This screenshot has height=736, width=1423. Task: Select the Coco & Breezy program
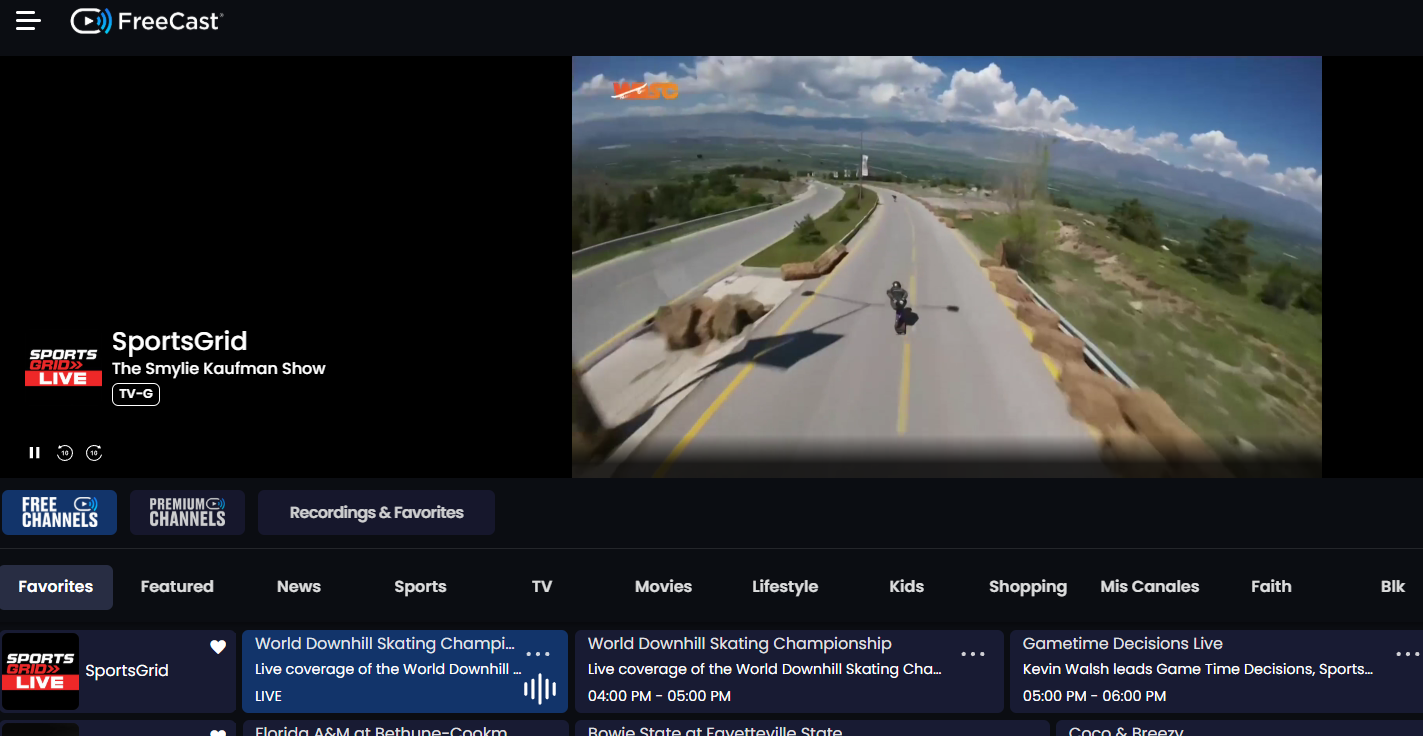pos(1239,728)
